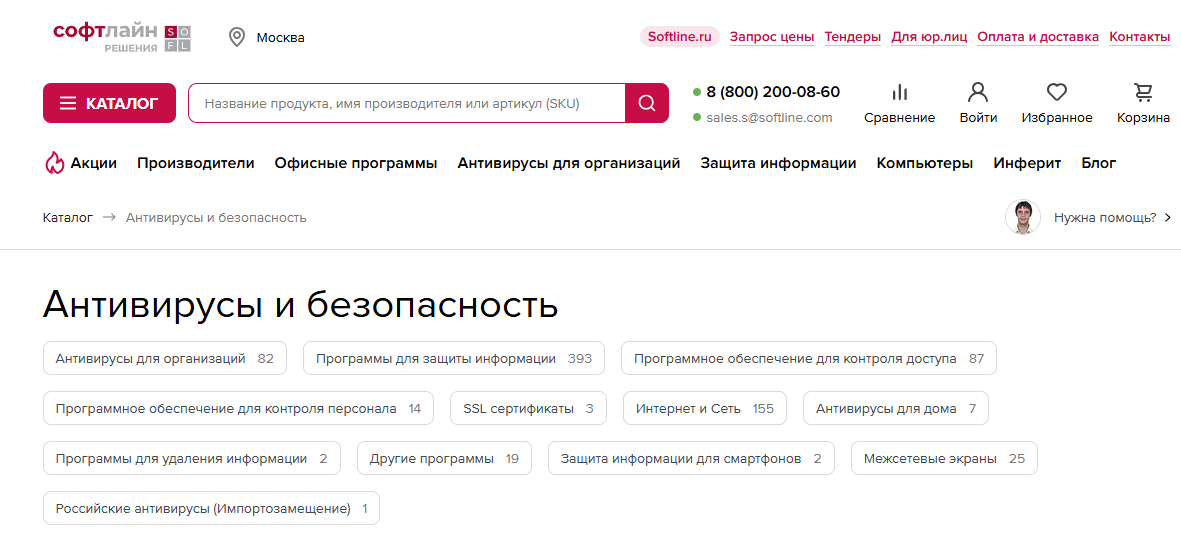Click email sales.s@softline.com
Viewport: 1181px width, 538px height.
[x=769, y=118]
